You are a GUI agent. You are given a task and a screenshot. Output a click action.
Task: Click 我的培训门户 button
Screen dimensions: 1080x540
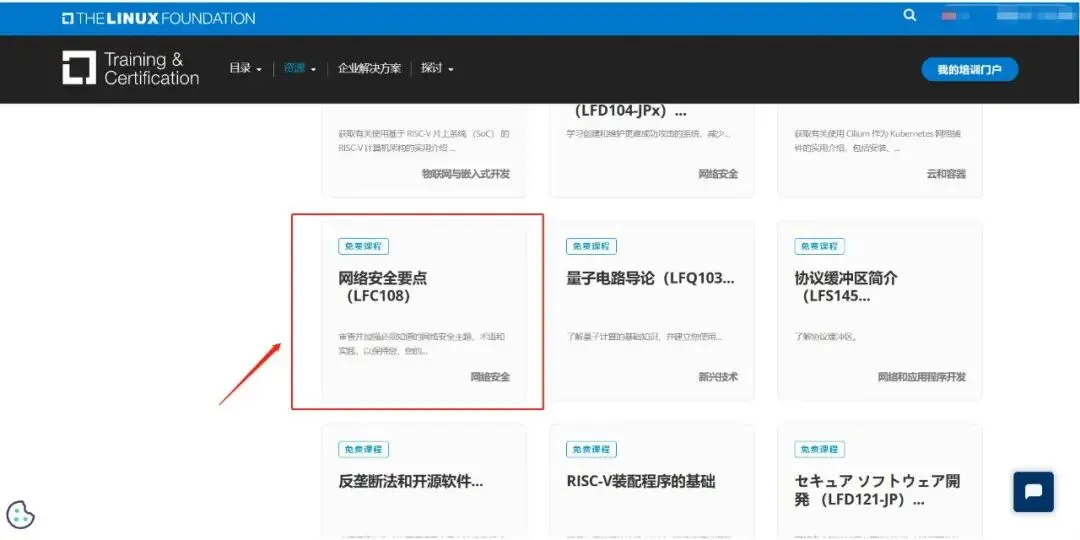coord(970,70)
